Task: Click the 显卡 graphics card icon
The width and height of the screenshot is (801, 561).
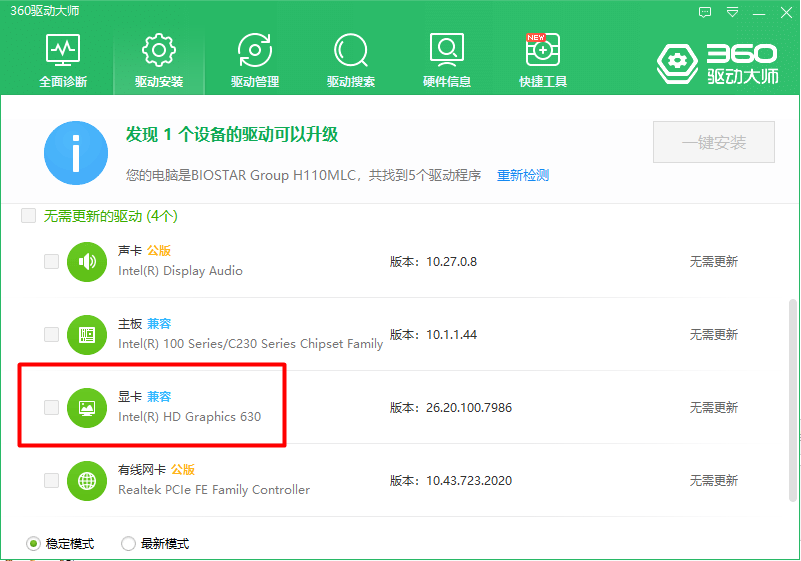Action: point(87,408)
